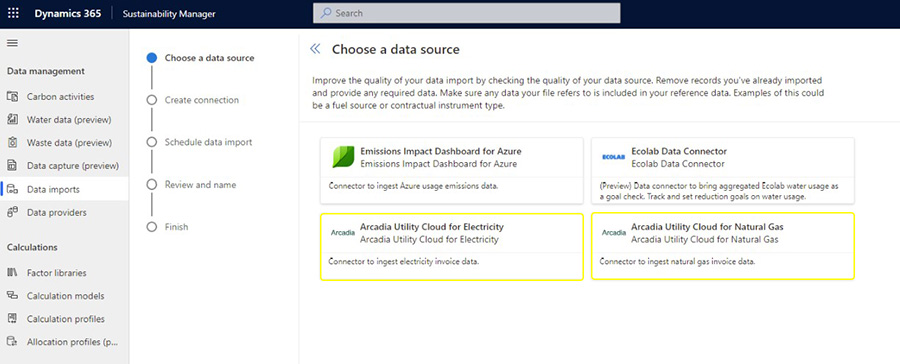900x364 pixels.
Task: Collapse wizard with double chevron icon
Action: [x=315, y=49]
